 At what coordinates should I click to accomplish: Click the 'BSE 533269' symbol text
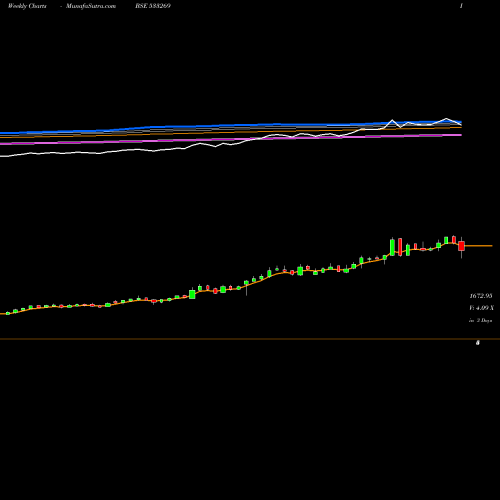pyautogui.click(x=153, y=6)
